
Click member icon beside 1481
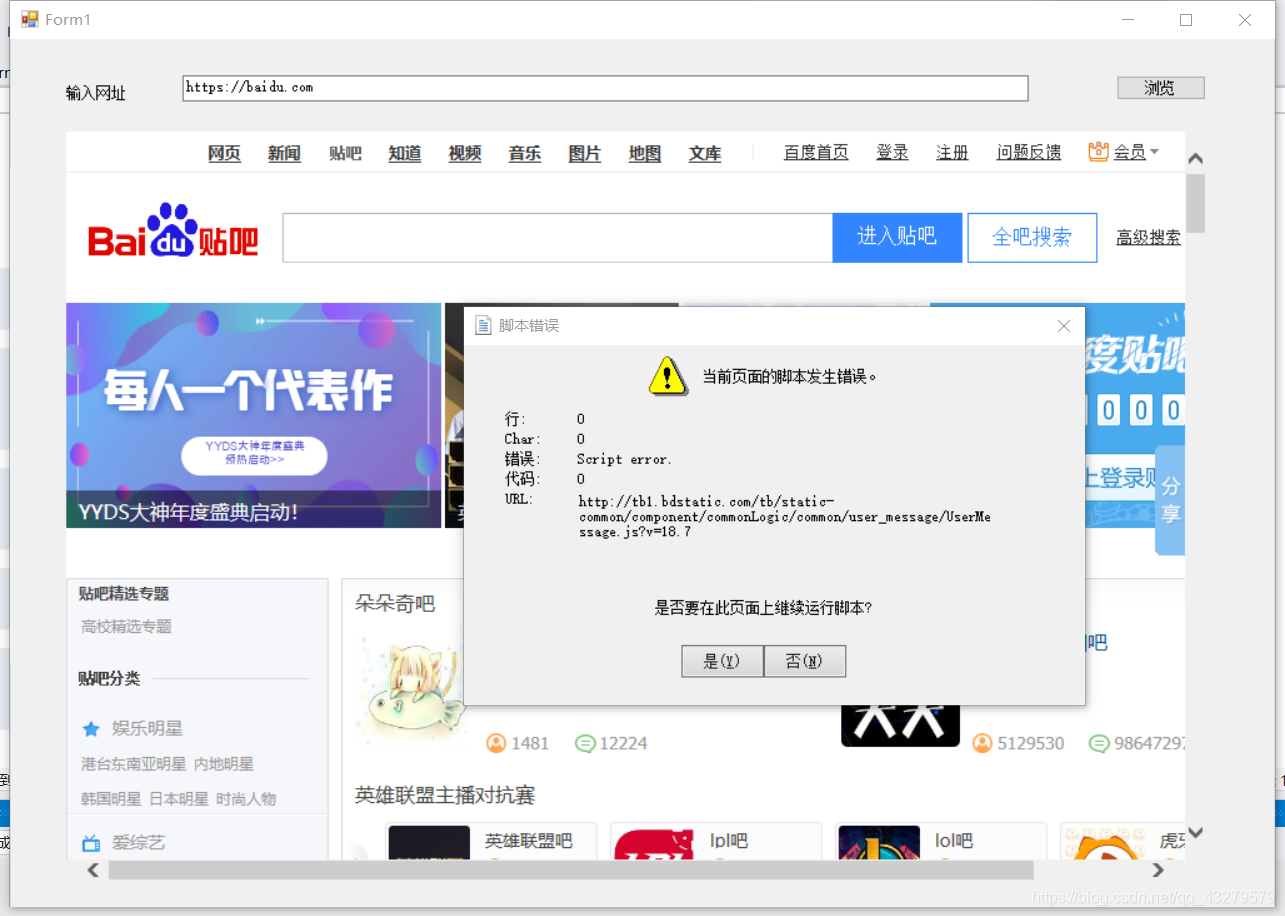pos(496,743)
